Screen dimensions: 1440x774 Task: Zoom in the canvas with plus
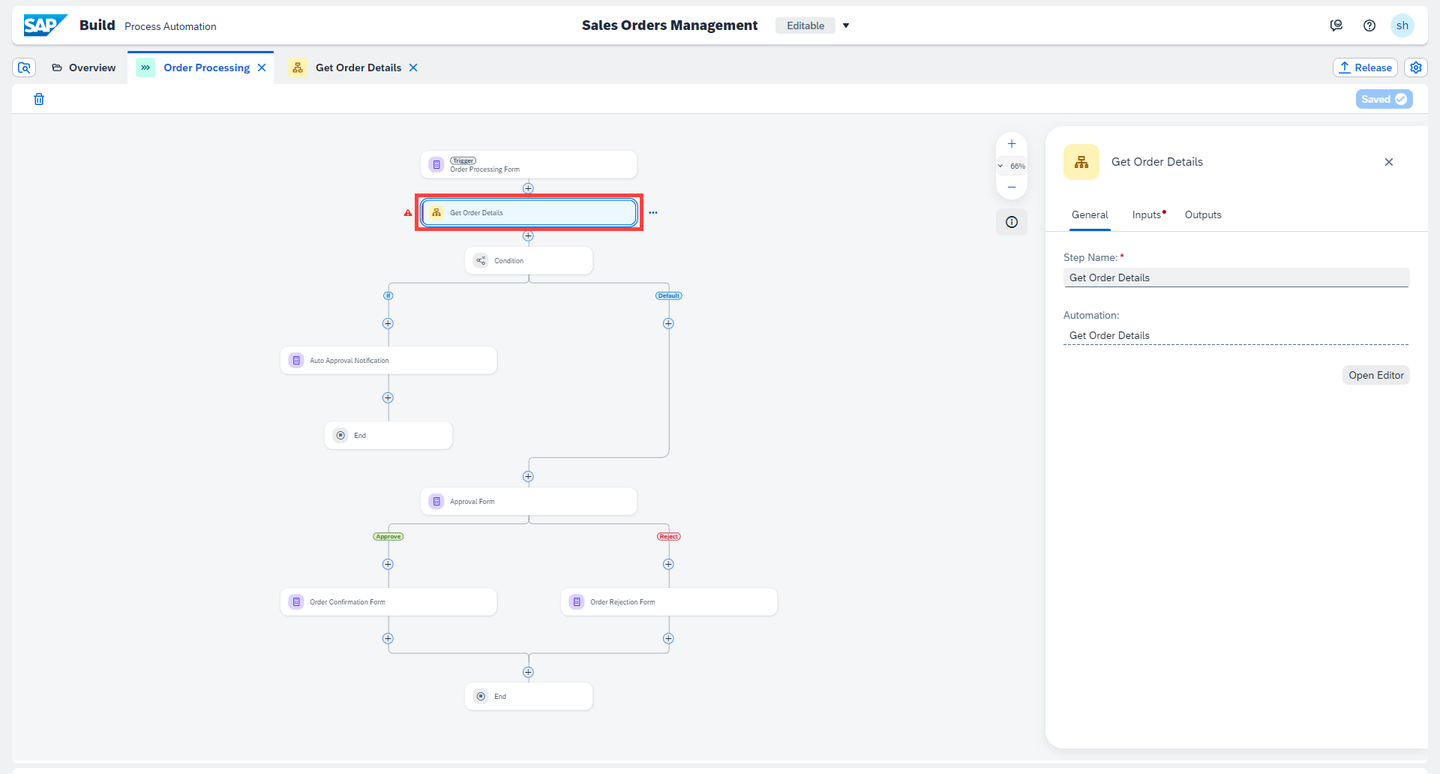pyautogui.click(x=1011, y=144)
